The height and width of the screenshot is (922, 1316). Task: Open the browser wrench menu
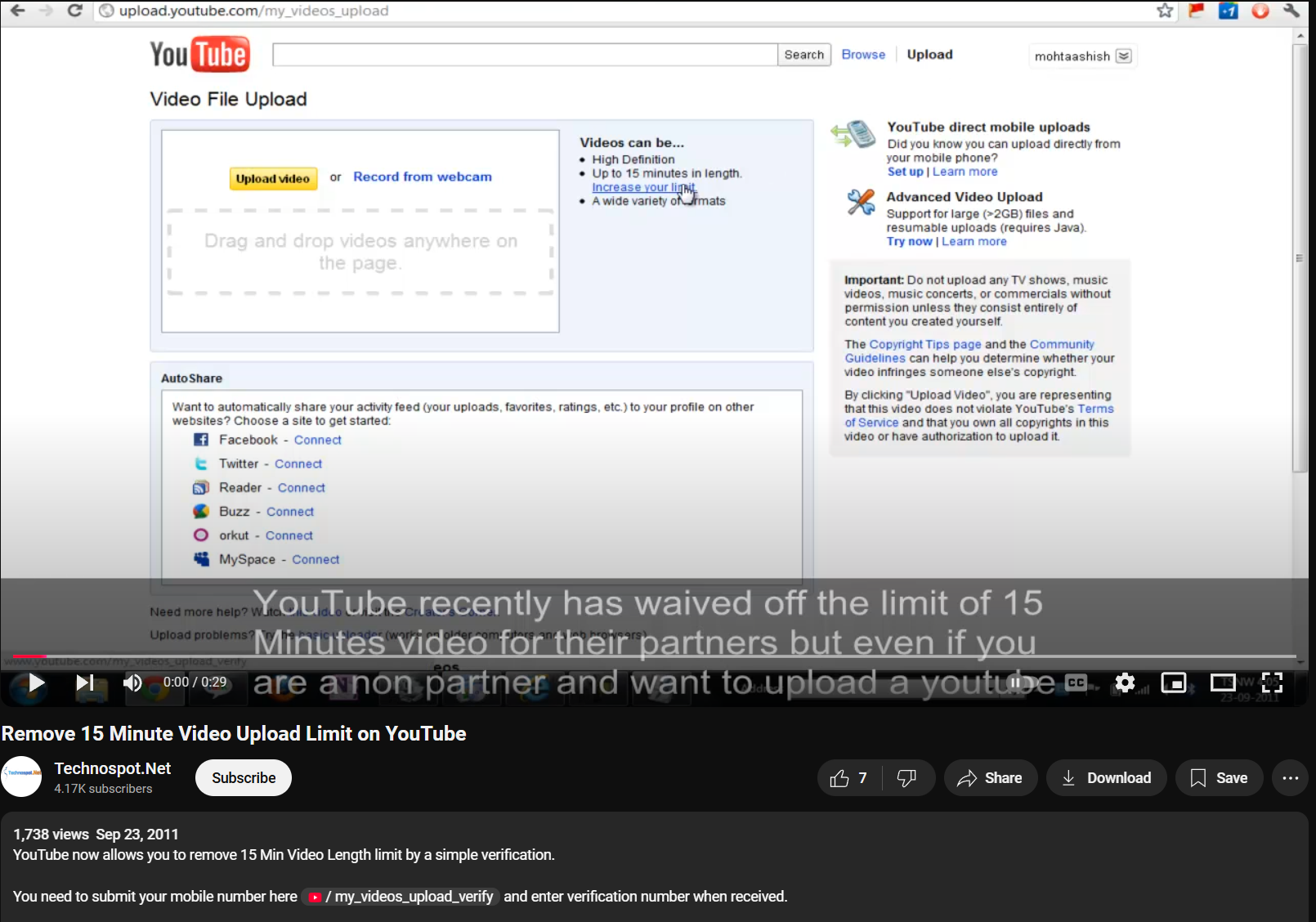1292,11
